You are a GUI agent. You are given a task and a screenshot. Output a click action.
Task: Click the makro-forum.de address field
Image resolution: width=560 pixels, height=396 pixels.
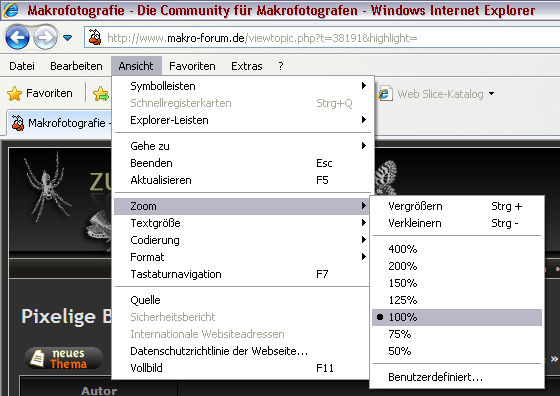point(321,37)
